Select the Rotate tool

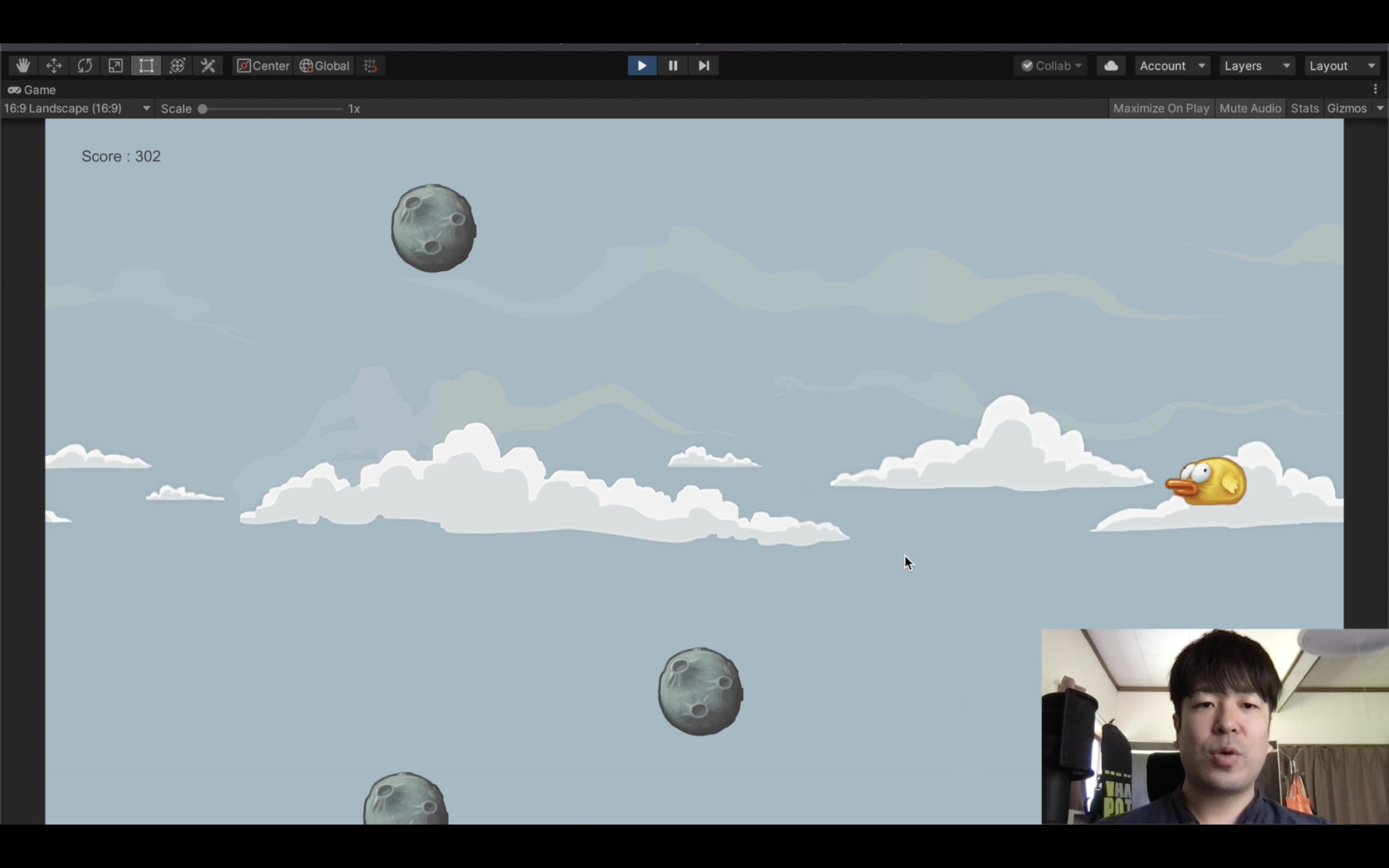tap(84, 66)
